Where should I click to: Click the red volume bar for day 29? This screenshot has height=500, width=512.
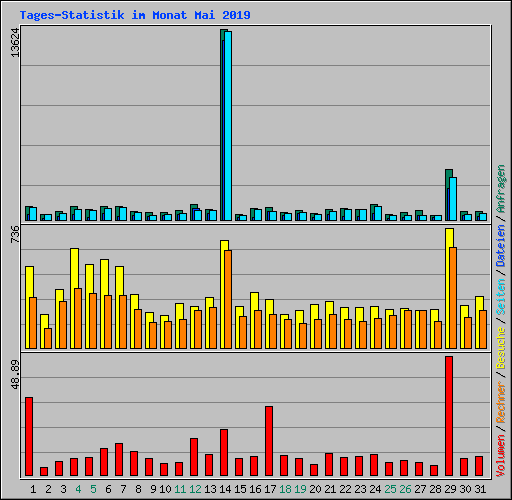449,416
